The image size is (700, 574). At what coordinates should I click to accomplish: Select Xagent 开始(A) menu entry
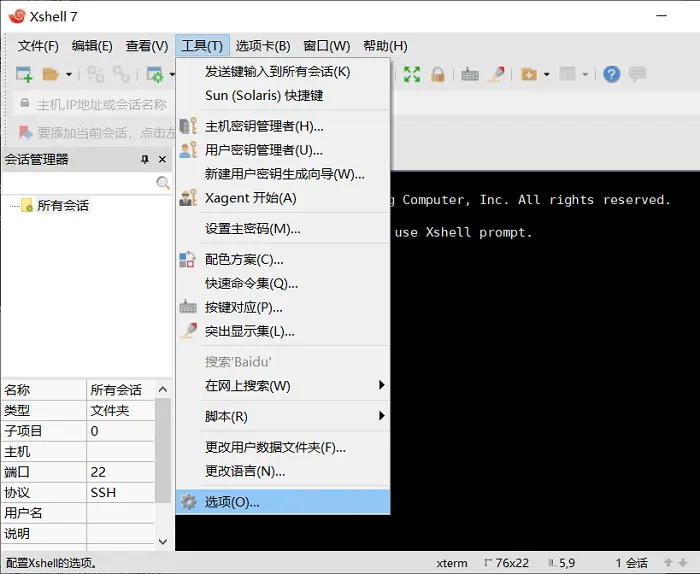point(283,198)
